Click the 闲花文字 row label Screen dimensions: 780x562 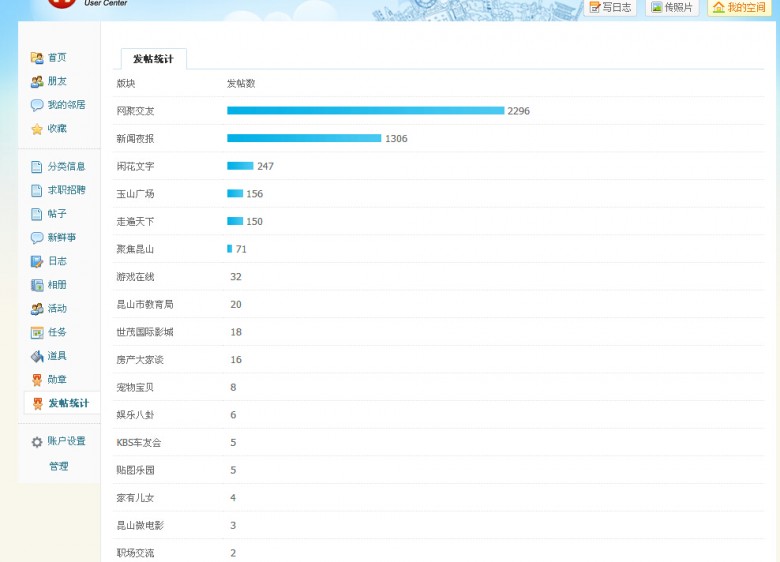click(135, 166)
